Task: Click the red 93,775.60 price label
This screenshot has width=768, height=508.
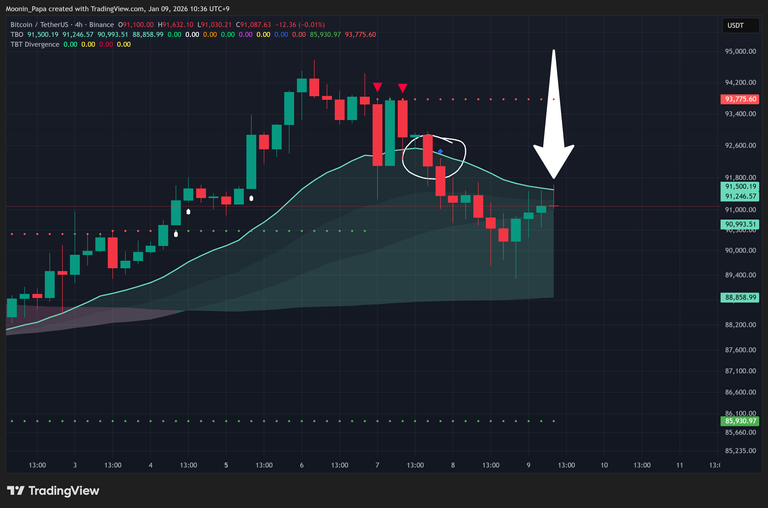Action: [739, 100]
